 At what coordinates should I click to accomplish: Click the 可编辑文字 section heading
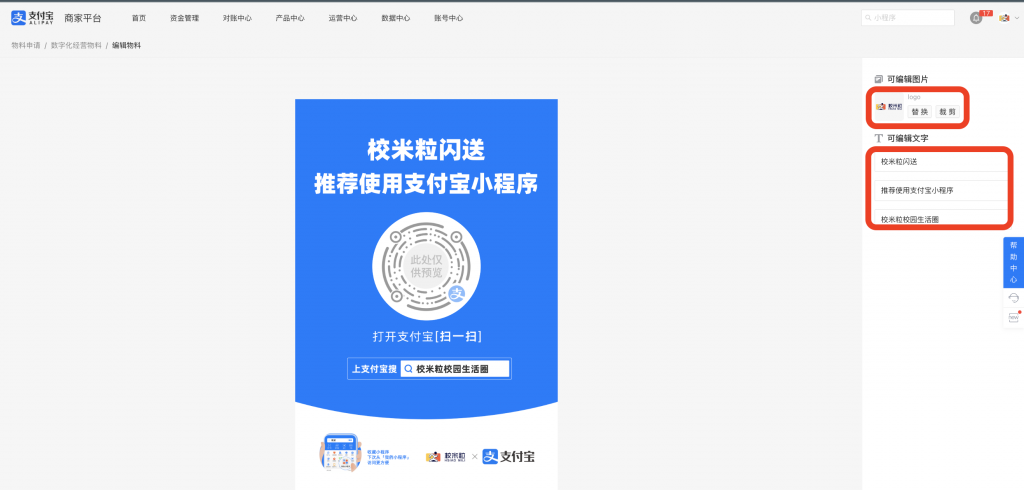pyautogui.click(x=908, y=139)
